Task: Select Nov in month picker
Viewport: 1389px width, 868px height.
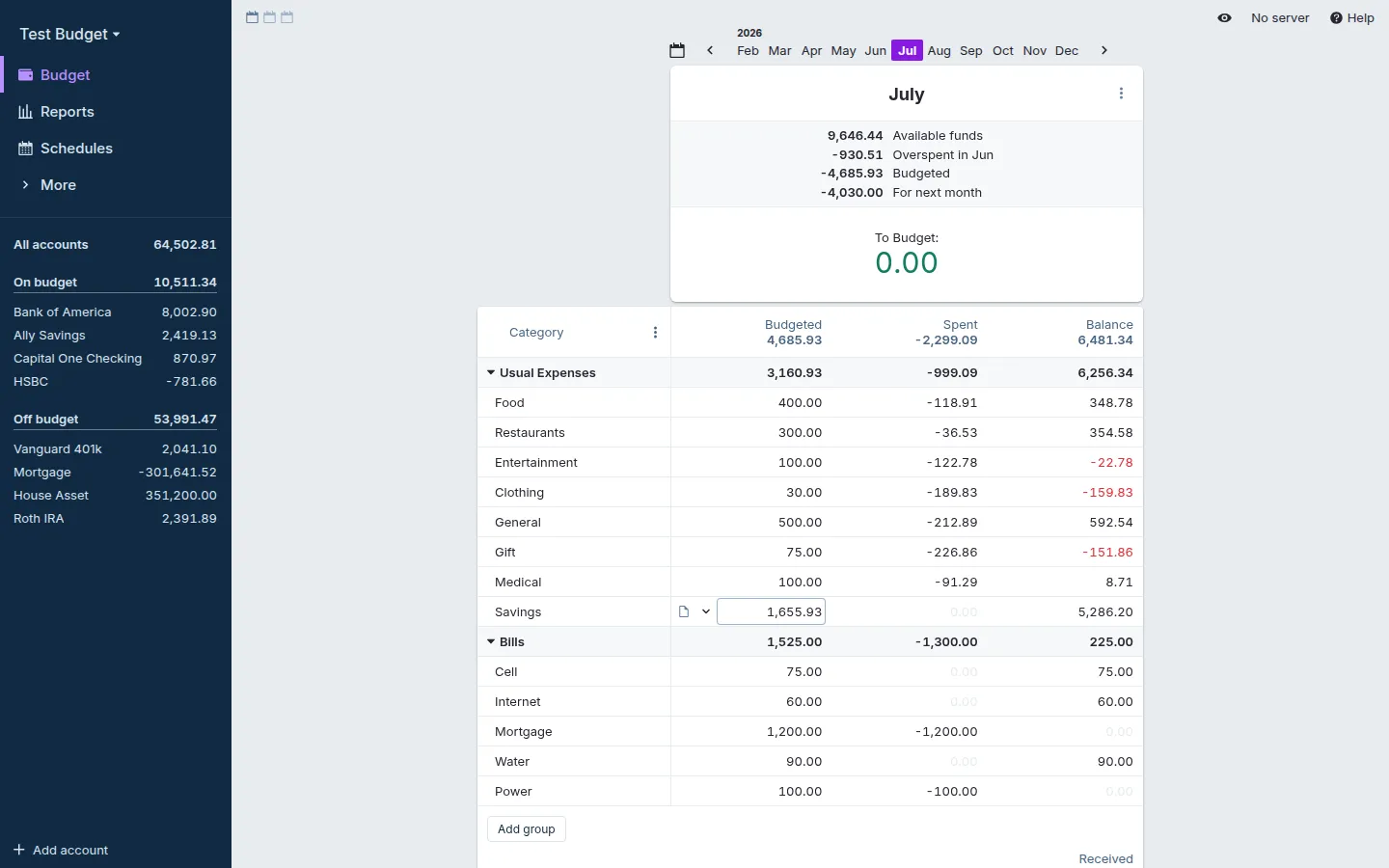Action: click(x=1035, y=50)
